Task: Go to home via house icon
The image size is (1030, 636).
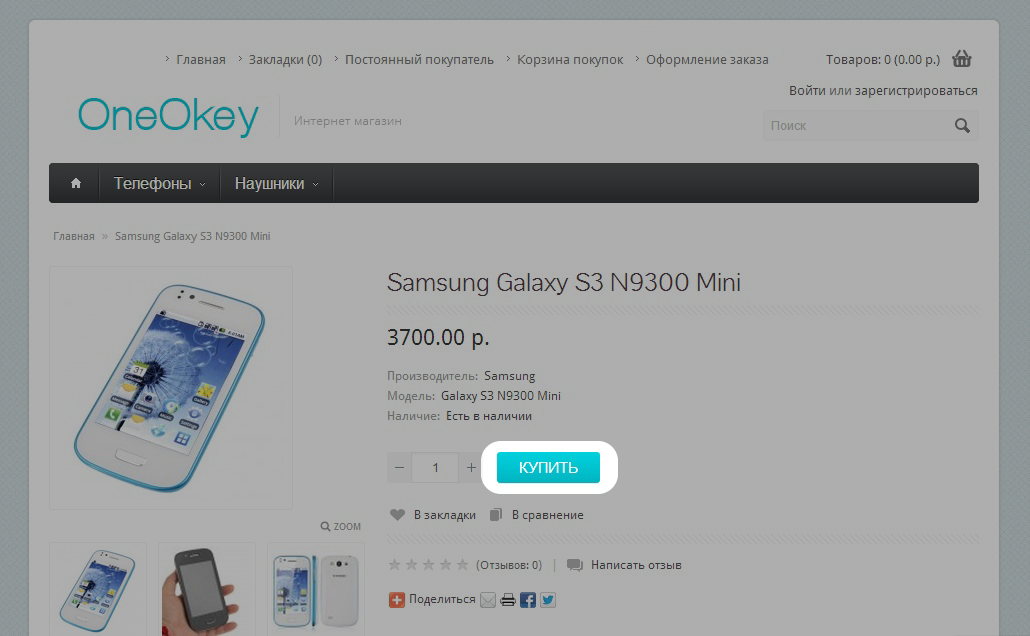Action: click(76, 183)
